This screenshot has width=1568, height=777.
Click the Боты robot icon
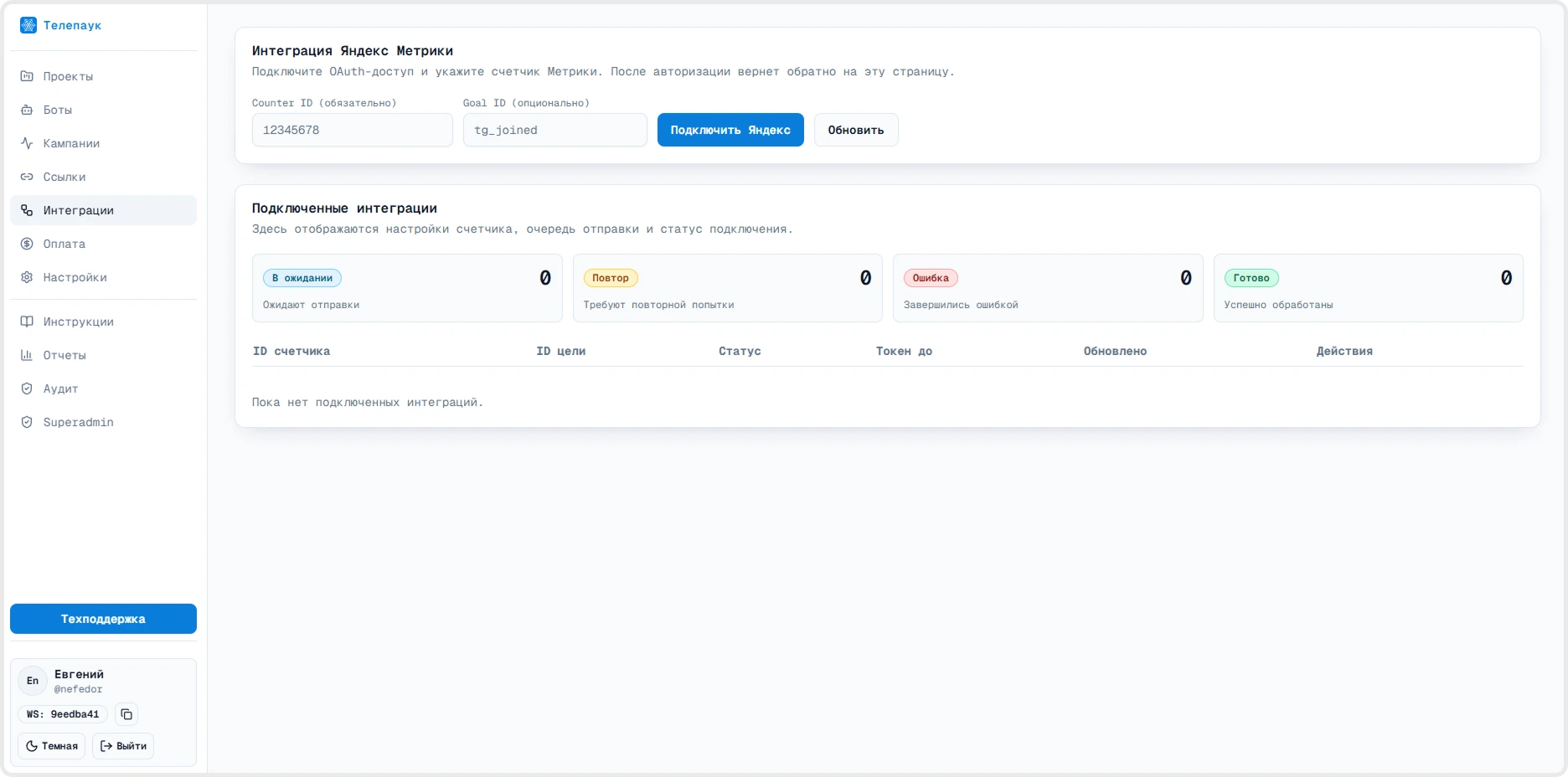point(27,110)
